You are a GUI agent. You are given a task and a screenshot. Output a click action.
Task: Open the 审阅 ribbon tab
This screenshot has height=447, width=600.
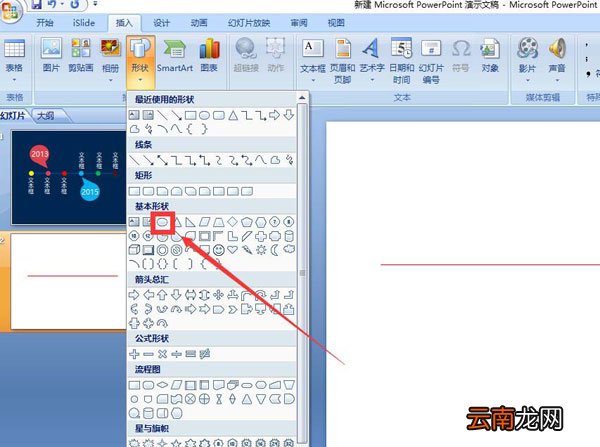(299, 23)
